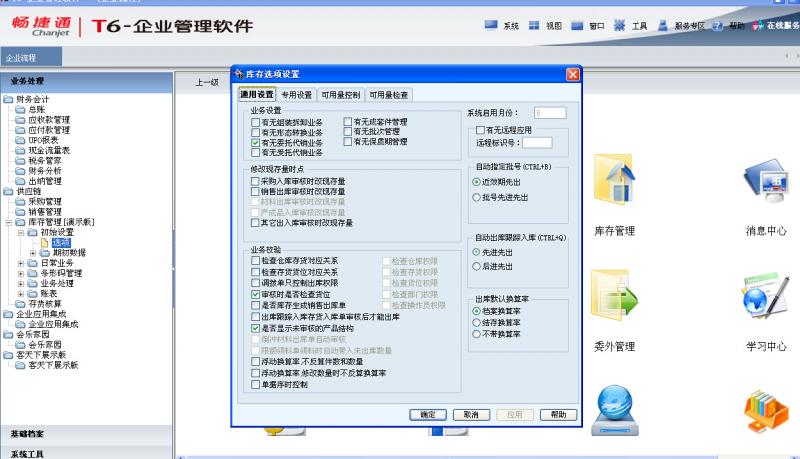Click the 供应链 folder icon
Screen dimensions: 800x459
(8, 191)
